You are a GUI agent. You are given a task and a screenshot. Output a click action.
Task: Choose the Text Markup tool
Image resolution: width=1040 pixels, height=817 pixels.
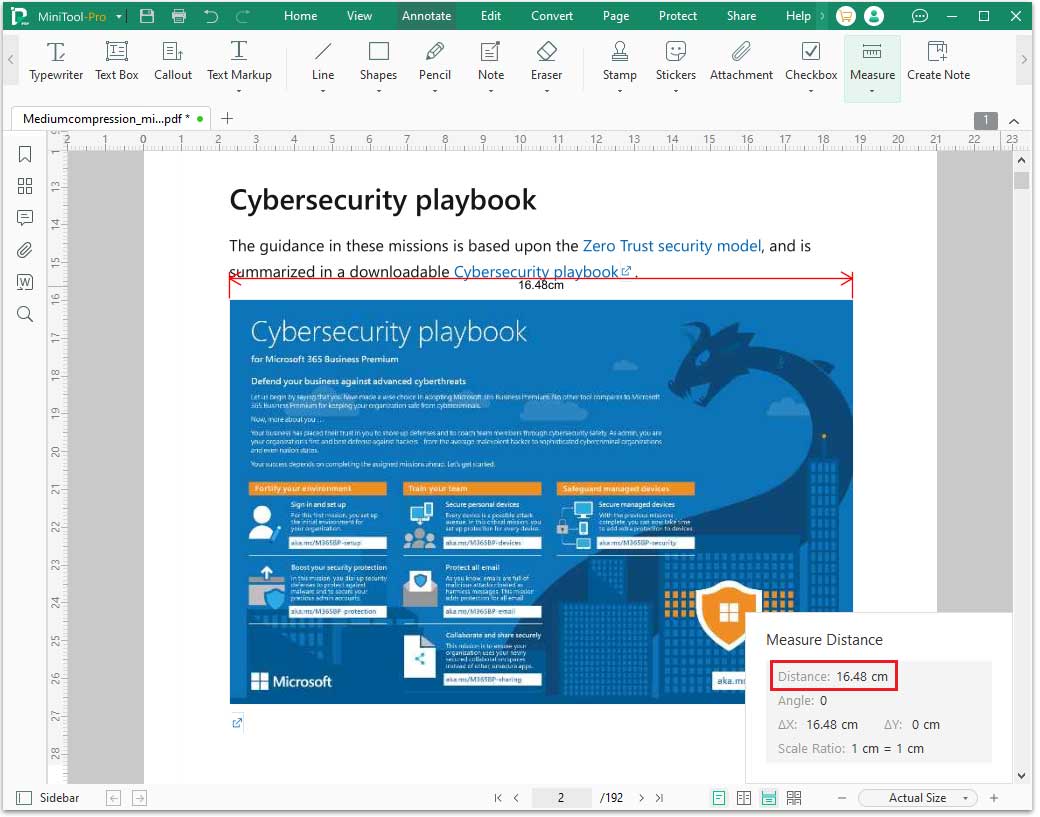(239, 62)
